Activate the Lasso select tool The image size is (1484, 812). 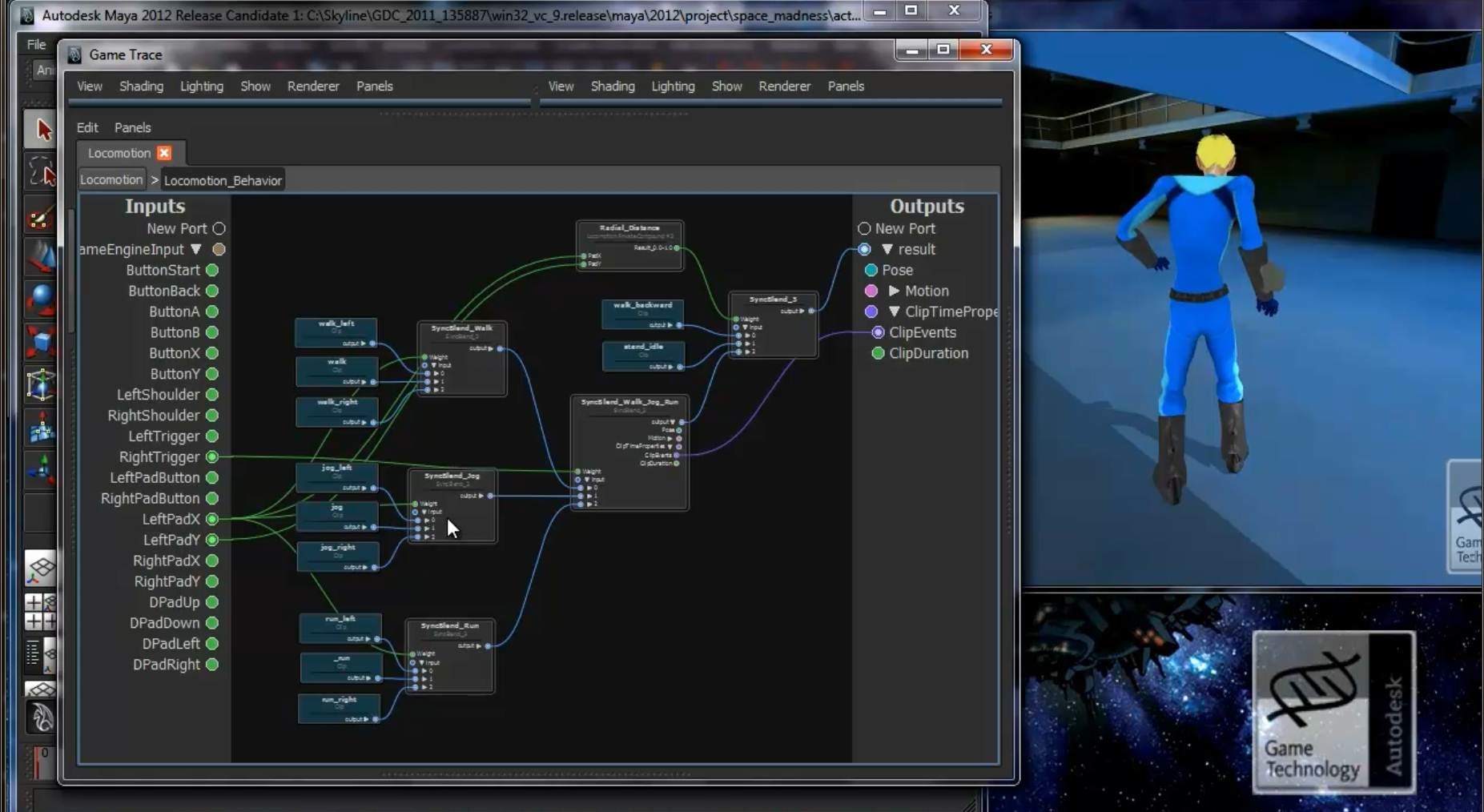click(42, 171)
